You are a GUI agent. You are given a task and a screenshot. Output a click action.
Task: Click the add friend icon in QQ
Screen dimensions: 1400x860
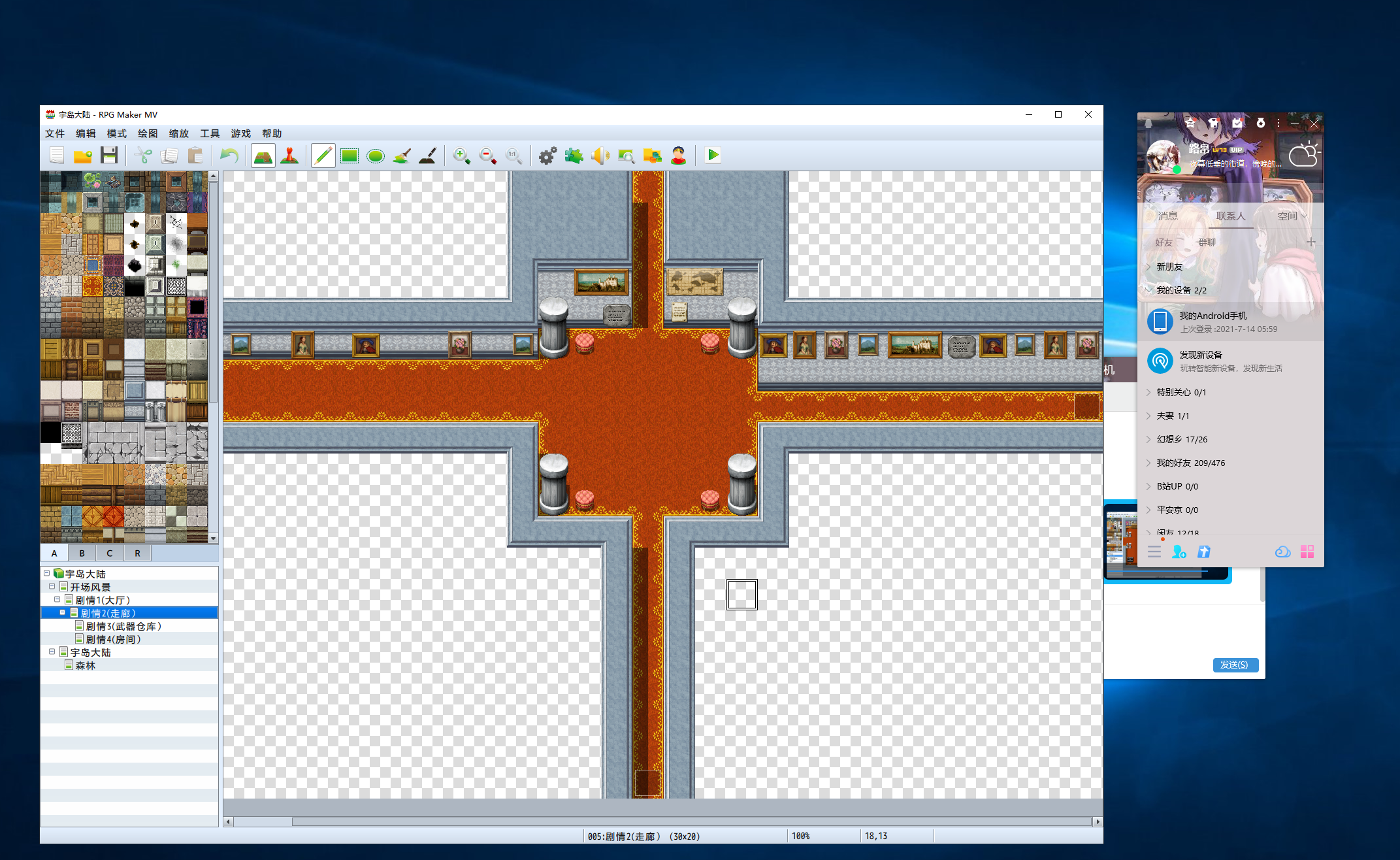coord(1179,552)
